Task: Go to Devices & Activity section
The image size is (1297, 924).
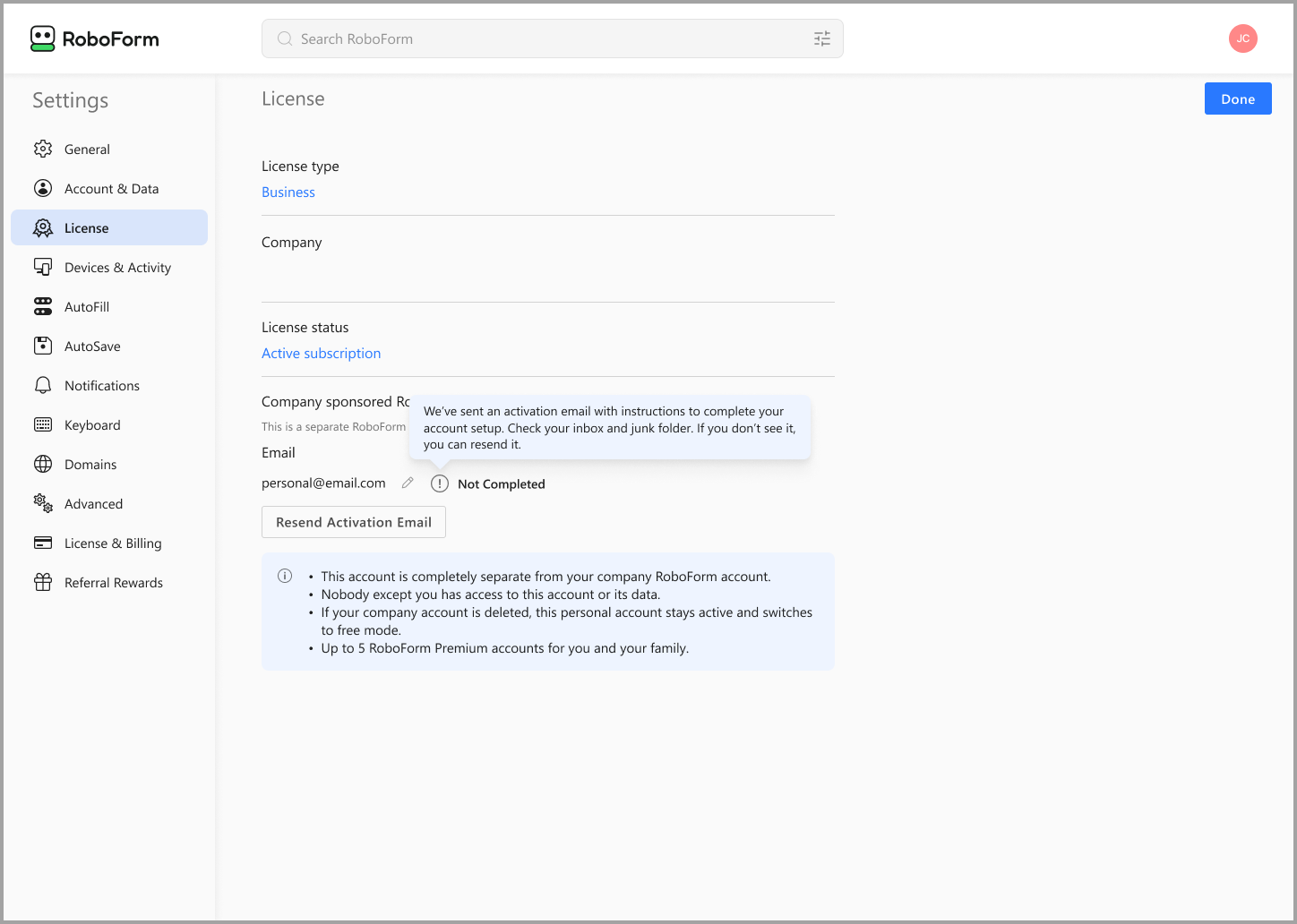Action: point(116,268)
